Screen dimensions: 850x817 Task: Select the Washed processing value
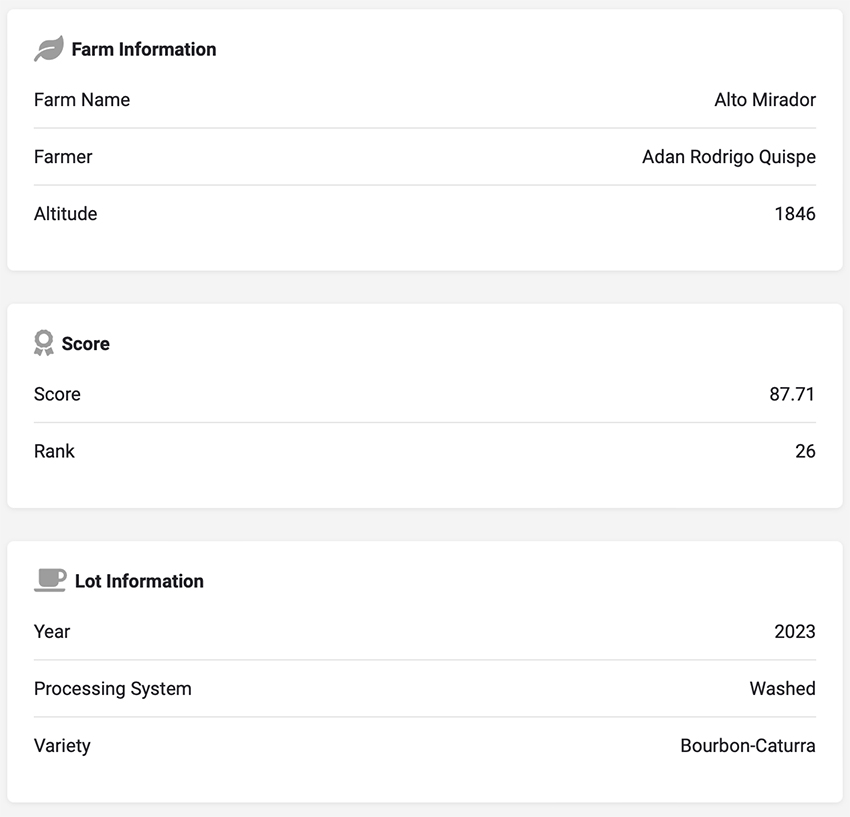tap(782, 689)
